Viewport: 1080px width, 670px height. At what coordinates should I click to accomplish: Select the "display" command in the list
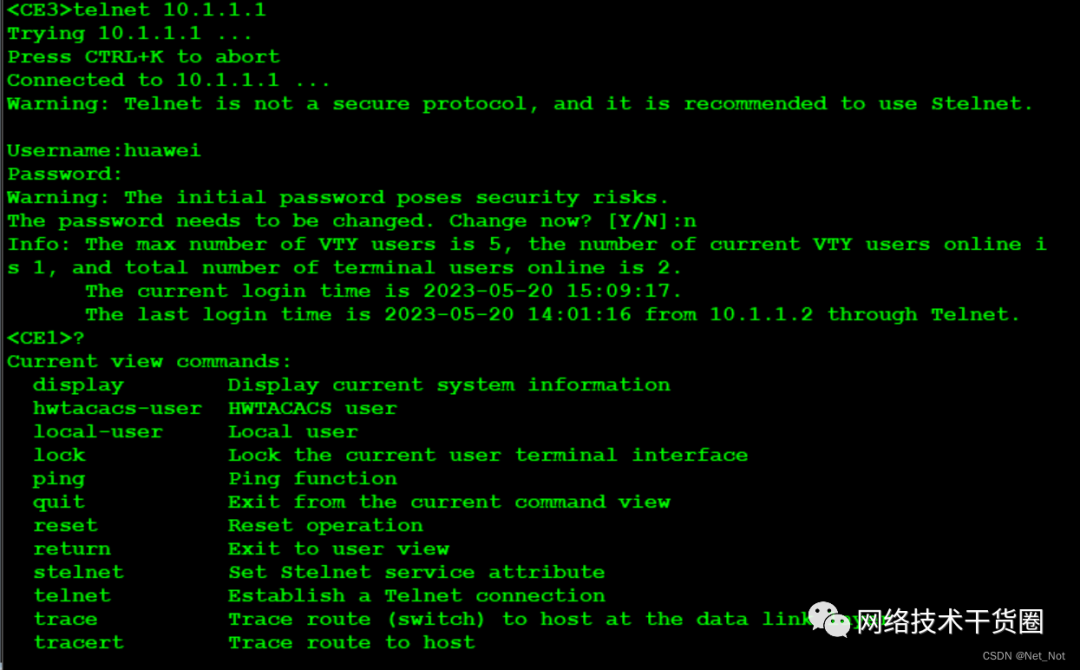pyautogui.click(x=78, y=385)
